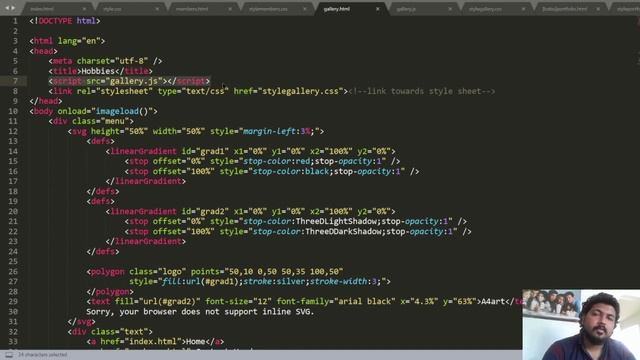Click the closing svg tag
Viewport: 640px width, 360px height.
click(x=82, y=322)
